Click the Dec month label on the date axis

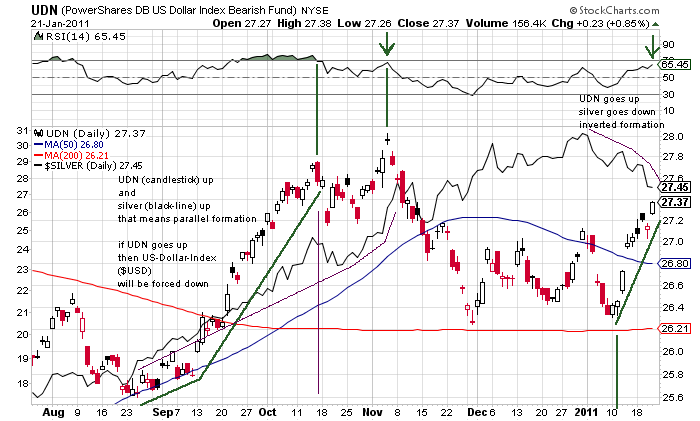pos(477,412)
